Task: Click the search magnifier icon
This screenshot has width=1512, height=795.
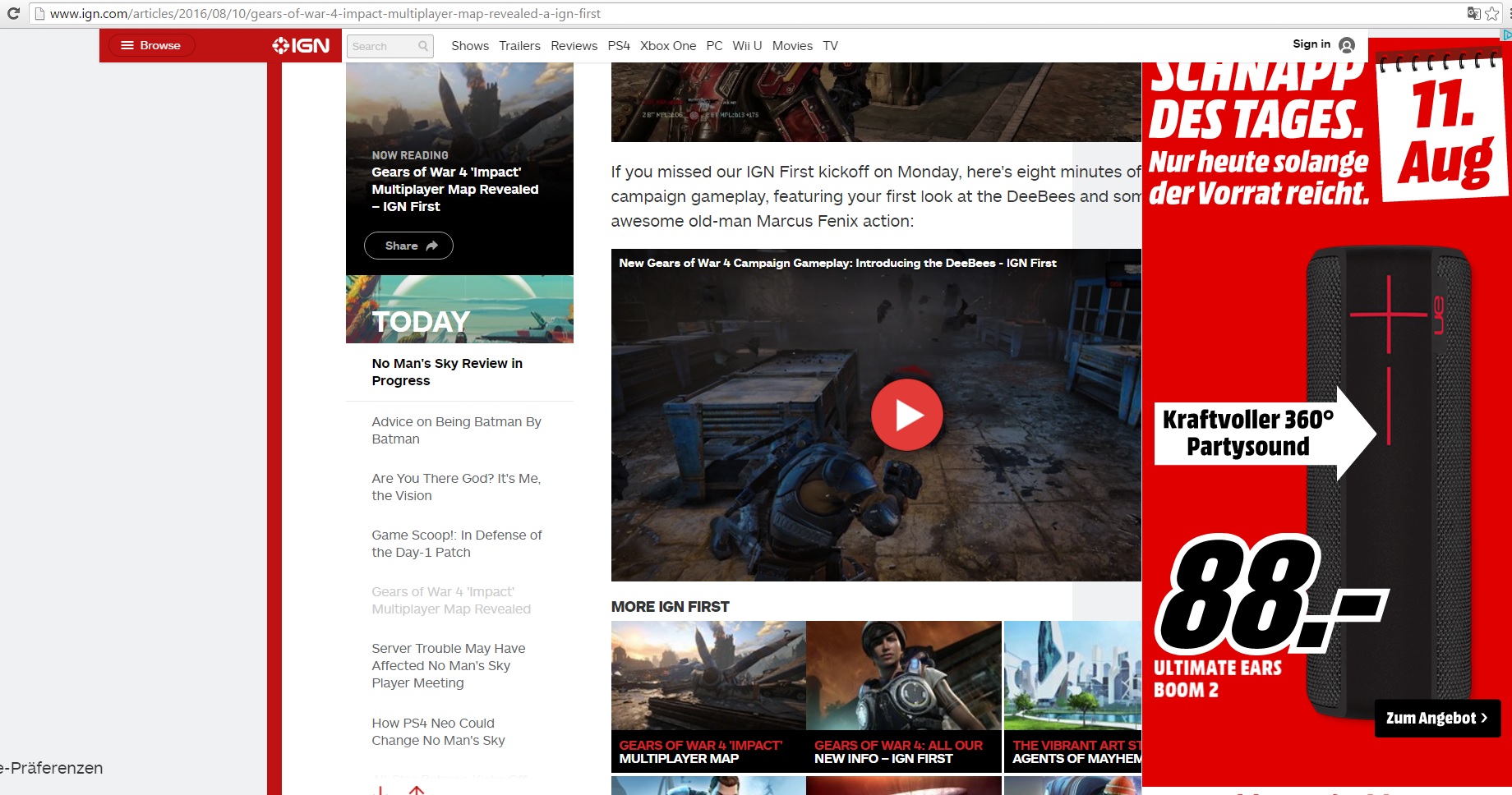Action: 423,46
